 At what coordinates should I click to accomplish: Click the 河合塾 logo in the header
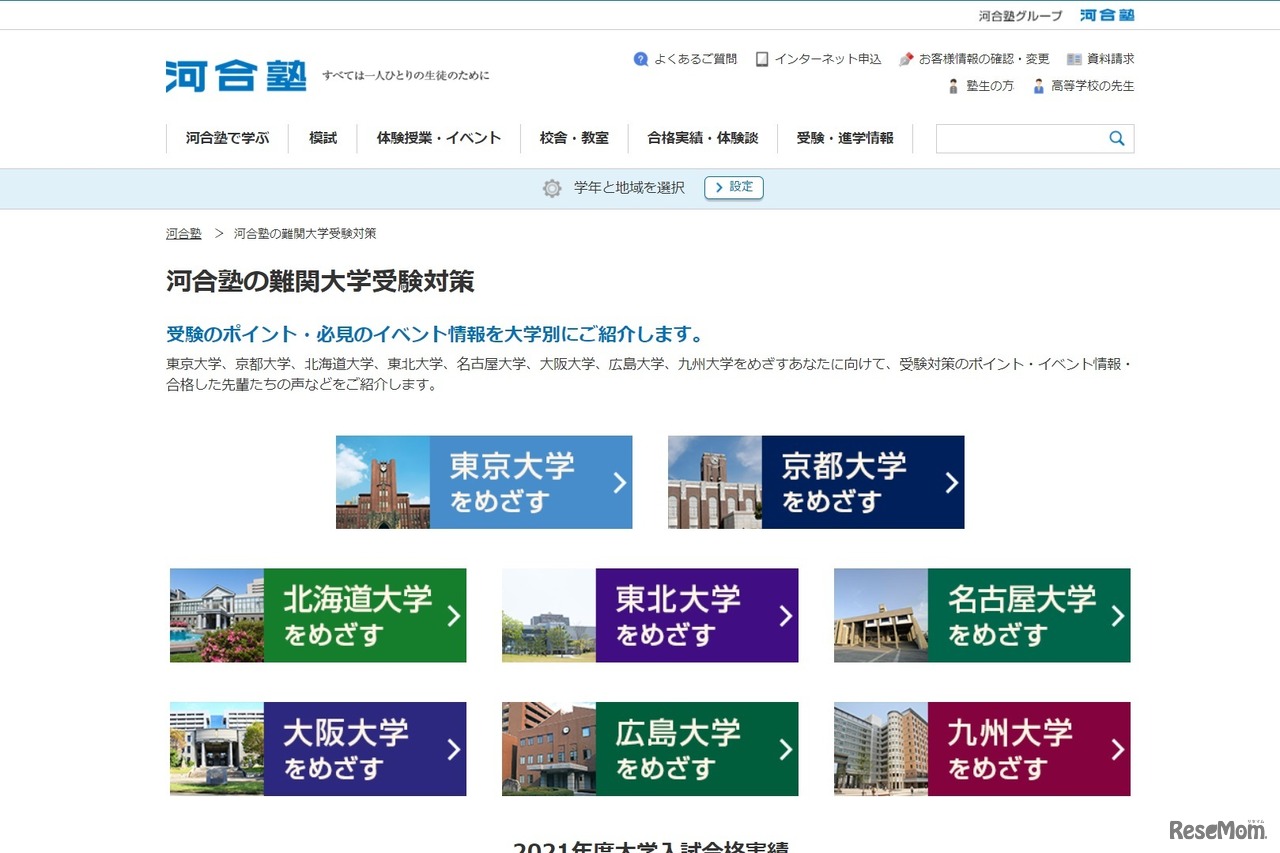(236, 76)
